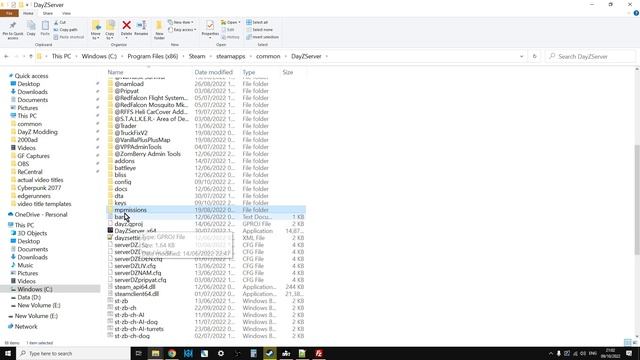The image size is (640, 360).
Task: Open the Windows Start menu
Action: click(8, 353)
